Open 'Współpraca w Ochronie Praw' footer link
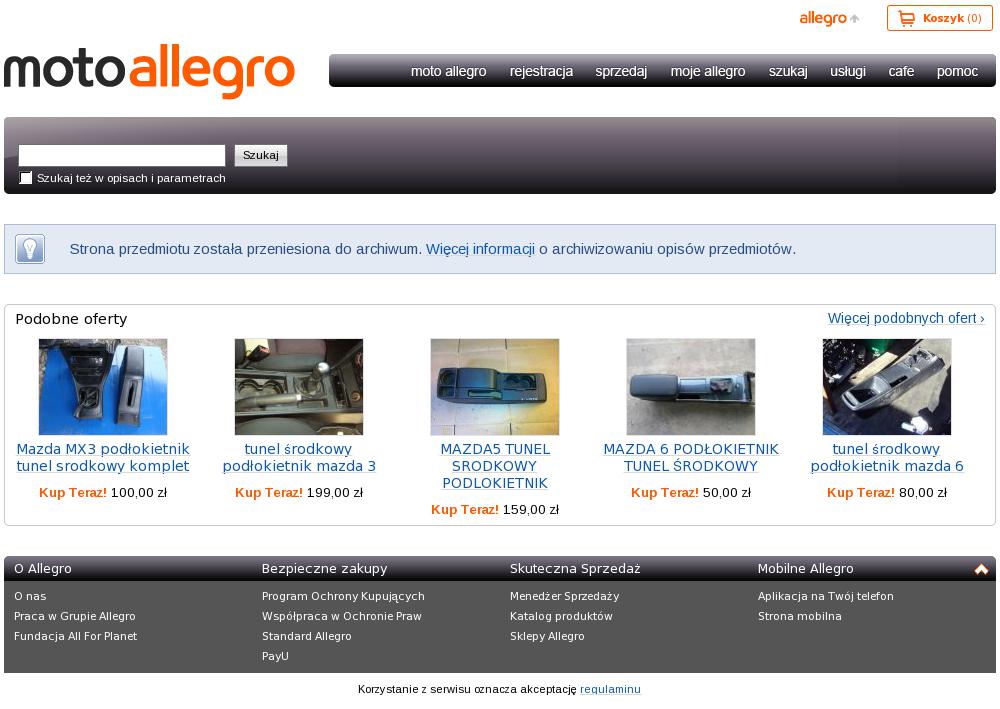1000x709 pixels. coord(341,616)
